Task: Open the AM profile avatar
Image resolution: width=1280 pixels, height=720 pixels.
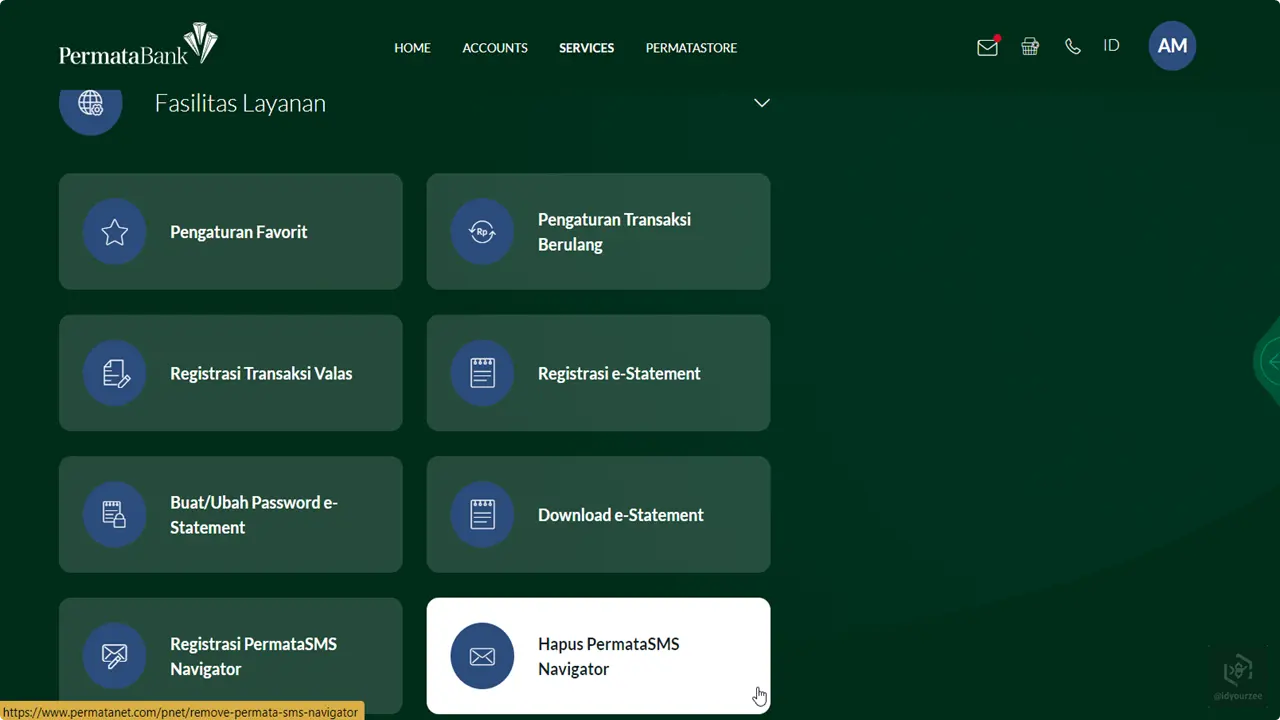Action: click(x=1172, y=46)
